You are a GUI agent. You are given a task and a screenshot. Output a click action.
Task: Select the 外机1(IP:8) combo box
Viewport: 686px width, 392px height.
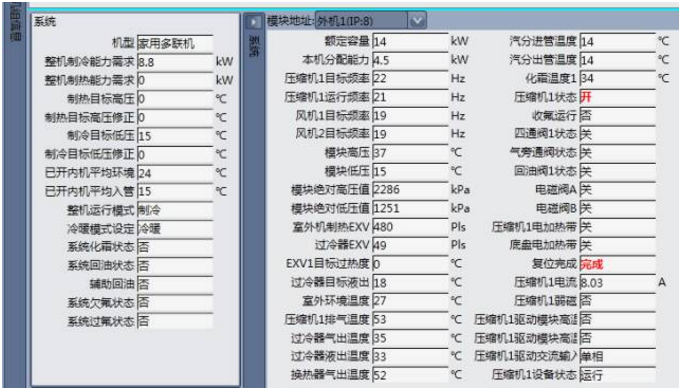371,21
